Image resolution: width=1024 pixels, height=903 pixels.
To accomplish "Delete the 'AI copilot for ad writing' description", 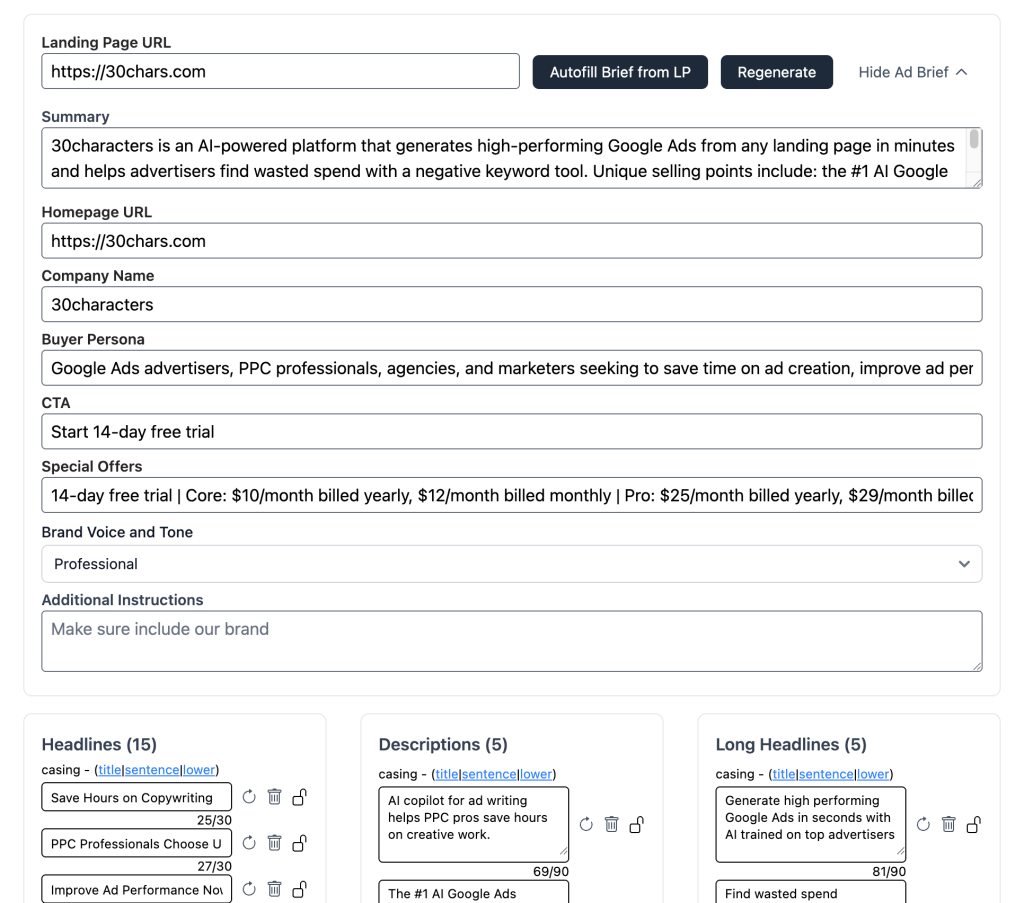I will (x=611, y=824).
